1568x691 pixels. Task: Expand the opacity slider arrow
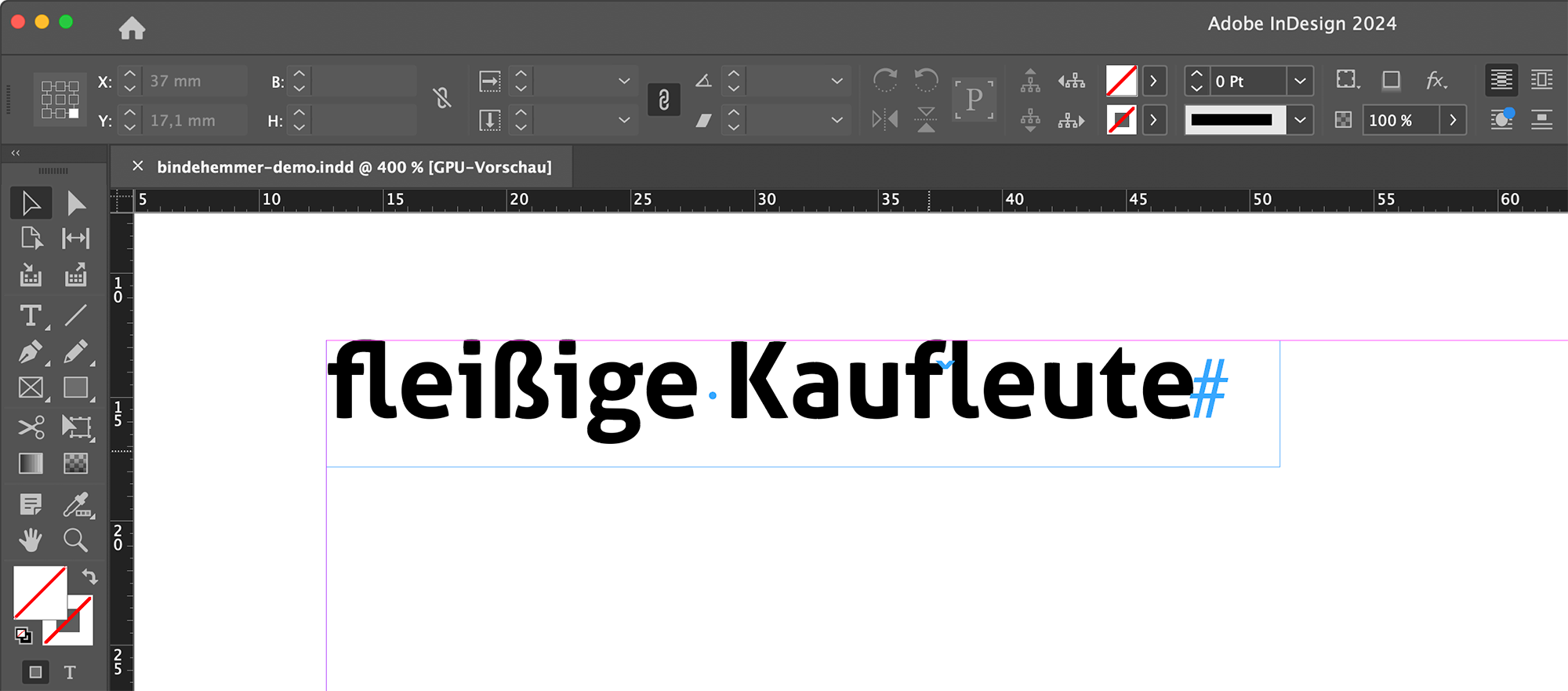pos(1453,120)
